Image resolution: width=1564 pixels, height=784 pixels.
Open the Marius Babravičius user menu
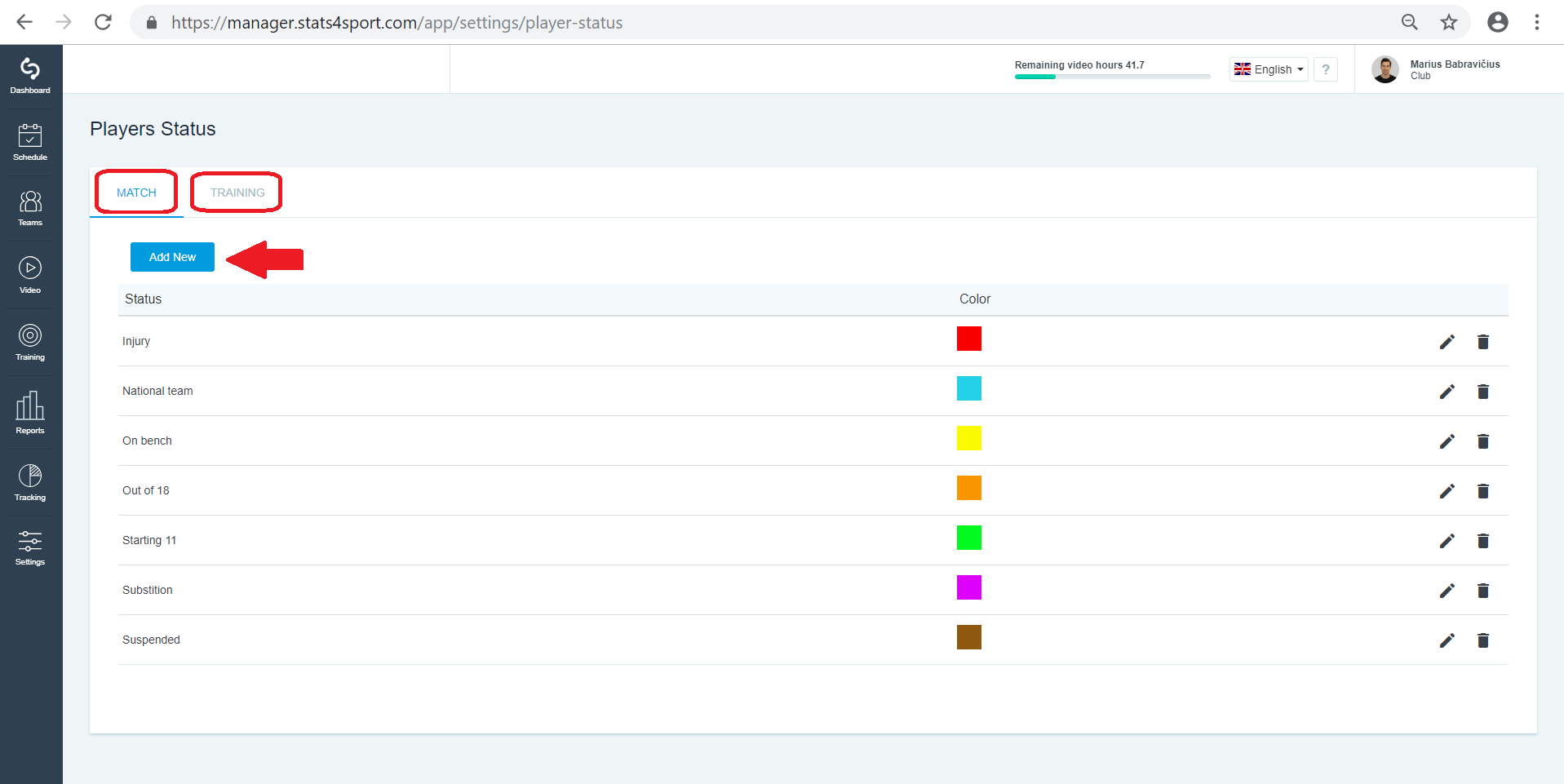tap(1437, 69)
